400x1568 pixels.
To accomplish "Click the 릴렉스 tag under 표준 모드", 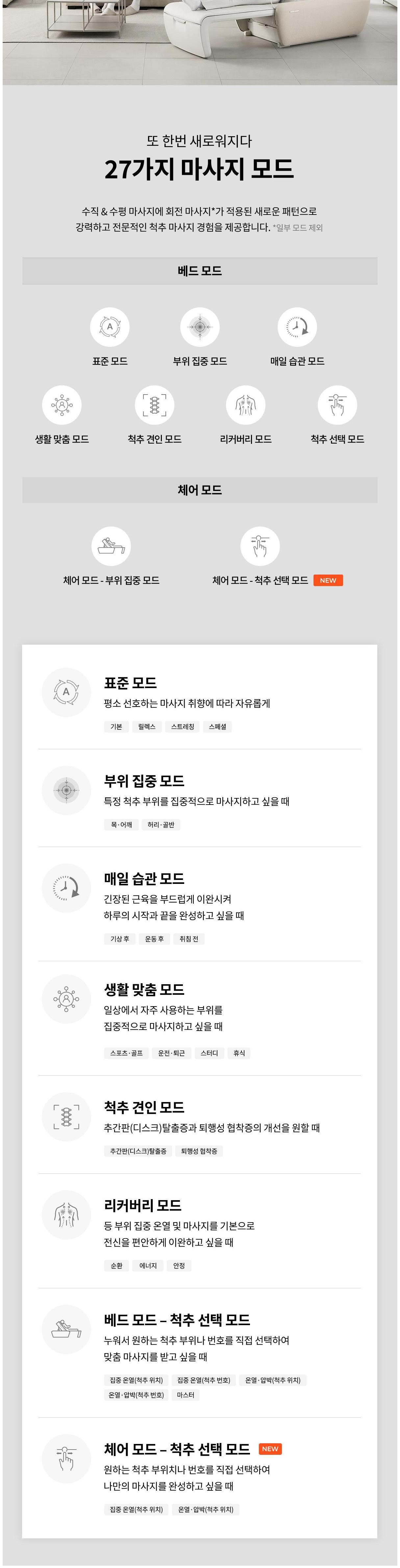I will tap(147, 726).
